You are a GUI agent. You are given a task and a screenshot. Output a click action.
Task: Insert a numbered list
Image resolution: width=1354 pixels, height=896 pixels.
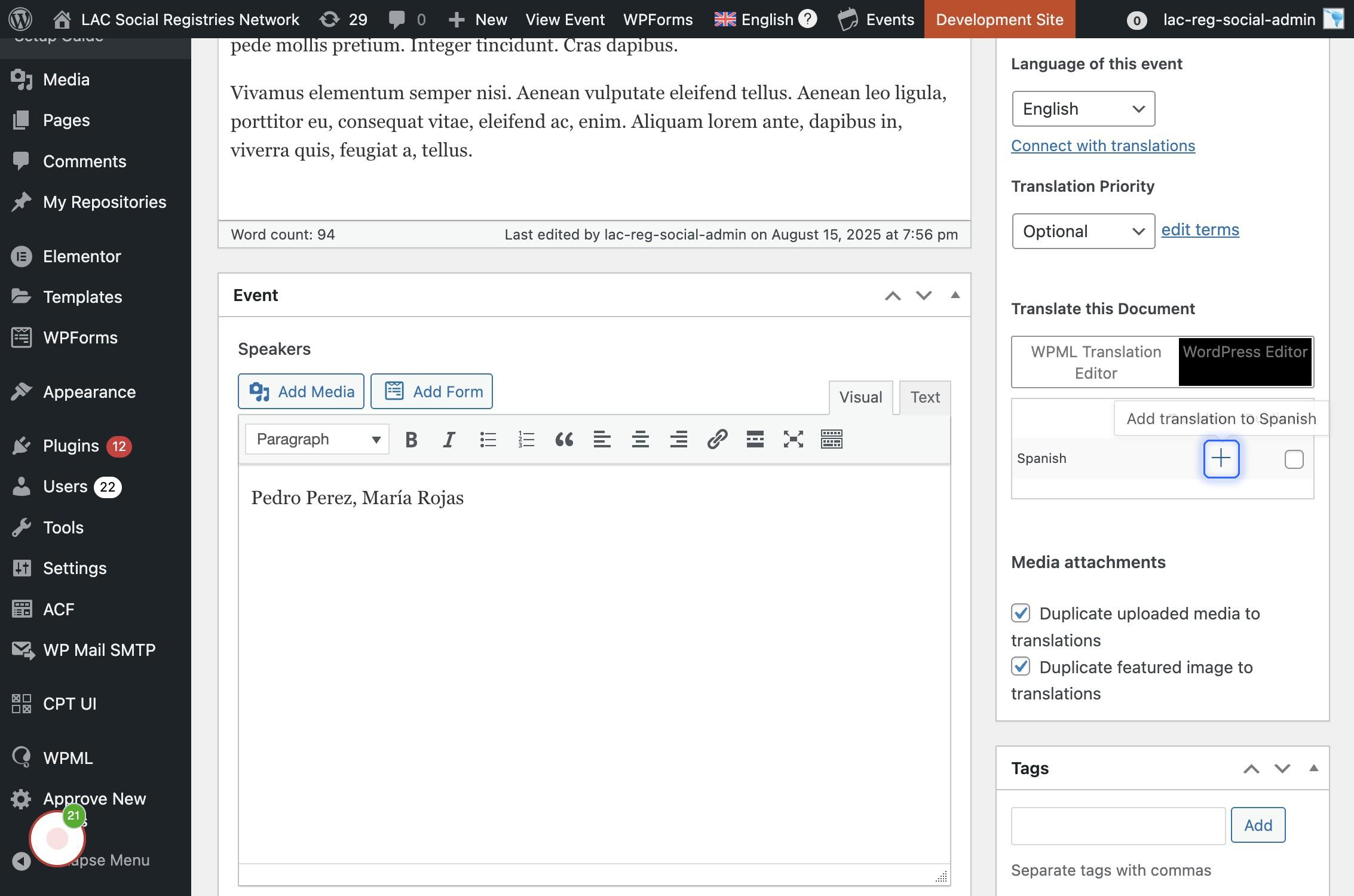coord(526,440)
